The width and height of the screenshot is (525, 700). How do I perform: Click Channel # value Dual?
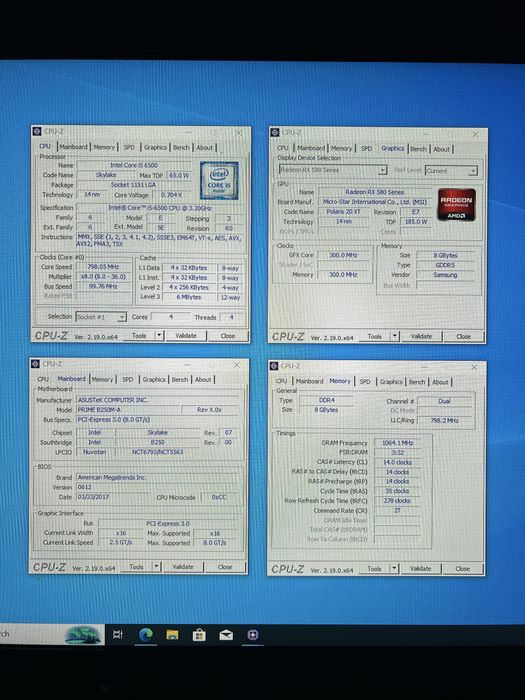pos(444,401)
